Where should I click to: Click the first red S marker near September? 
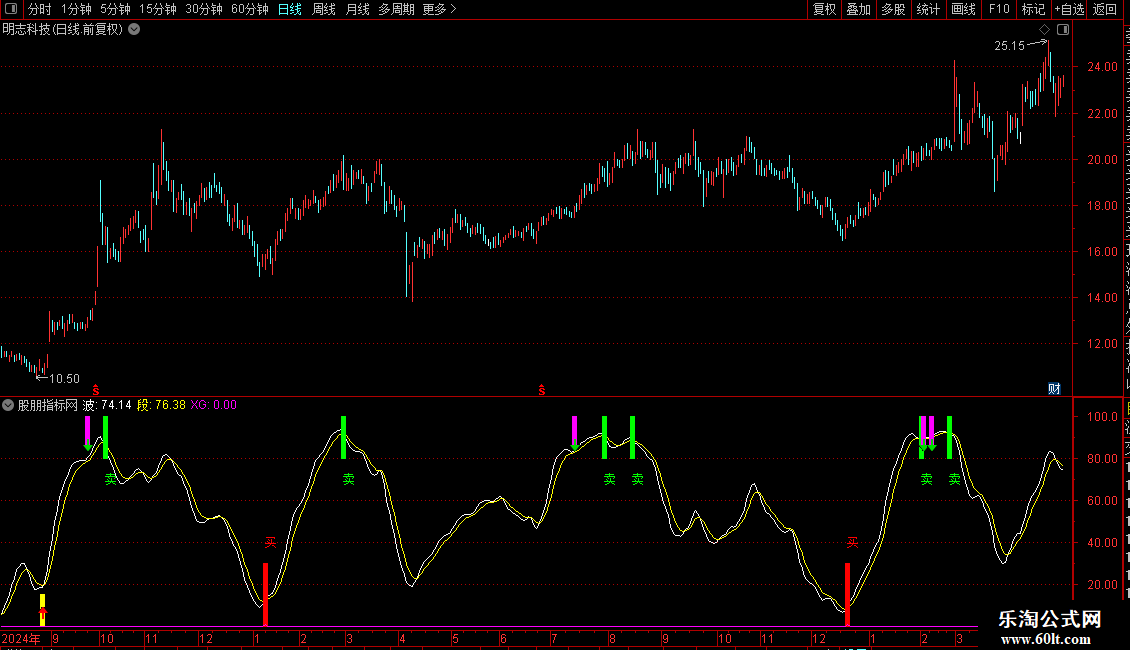click(96, 390)
